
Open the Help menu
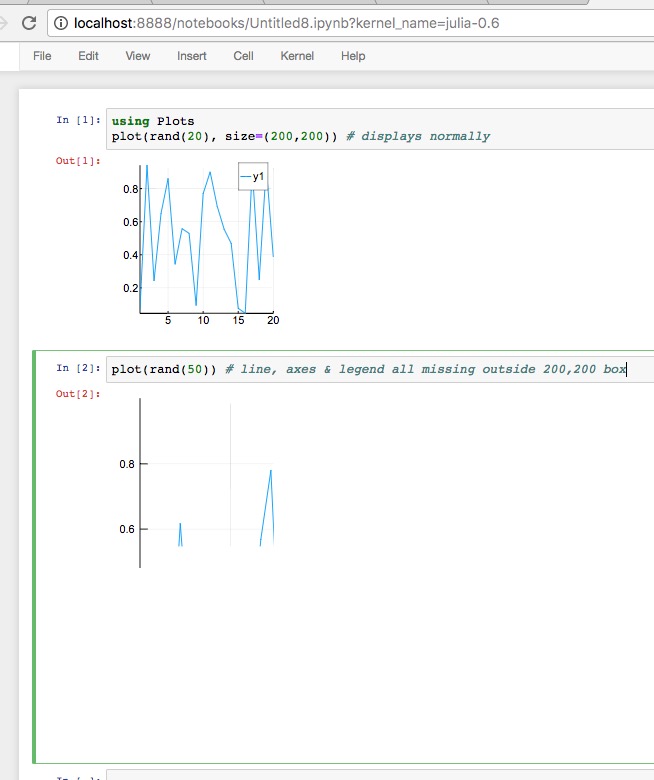353,56
